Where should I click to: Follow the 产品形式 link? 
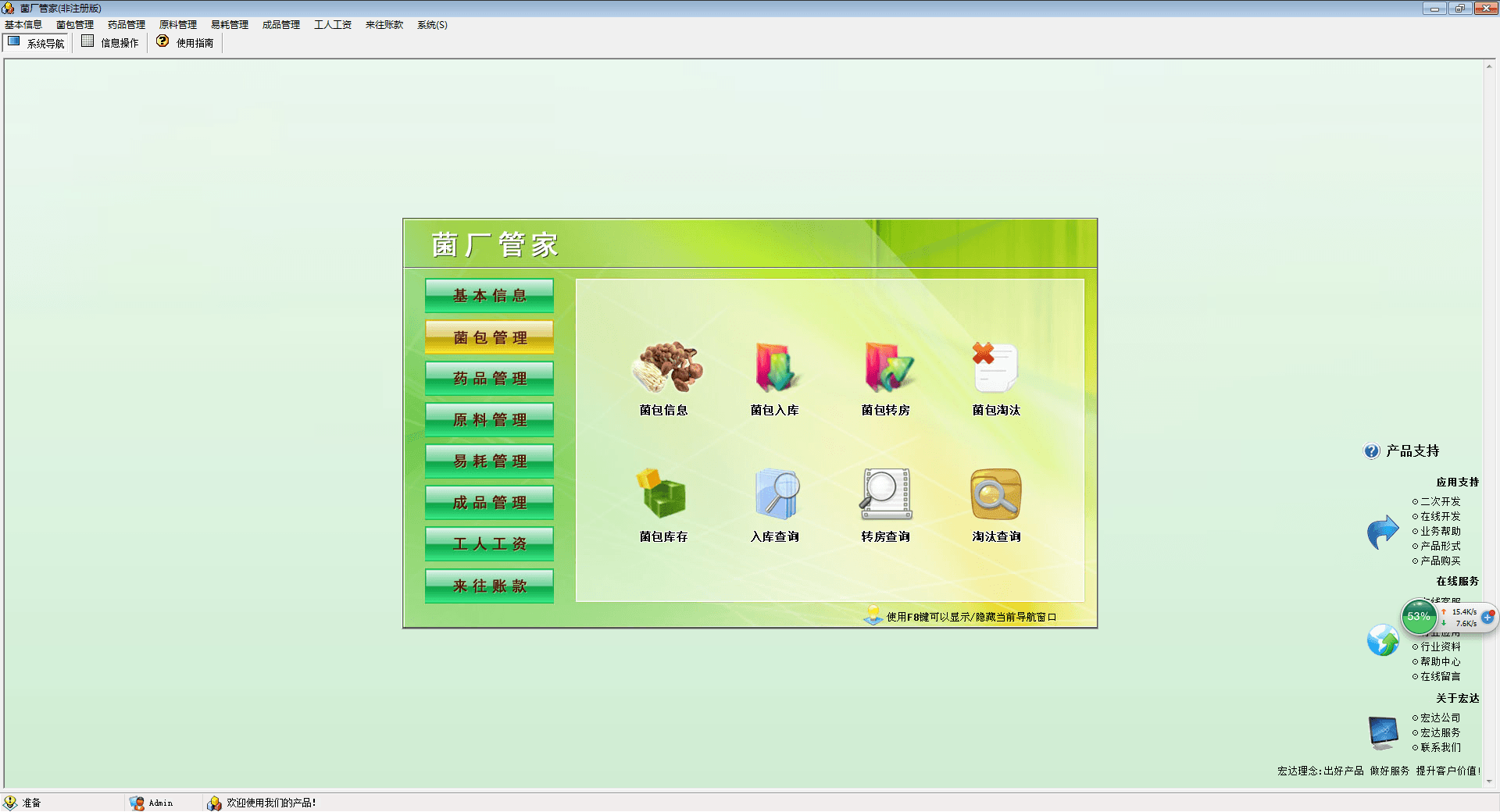tap(1440, 546)
